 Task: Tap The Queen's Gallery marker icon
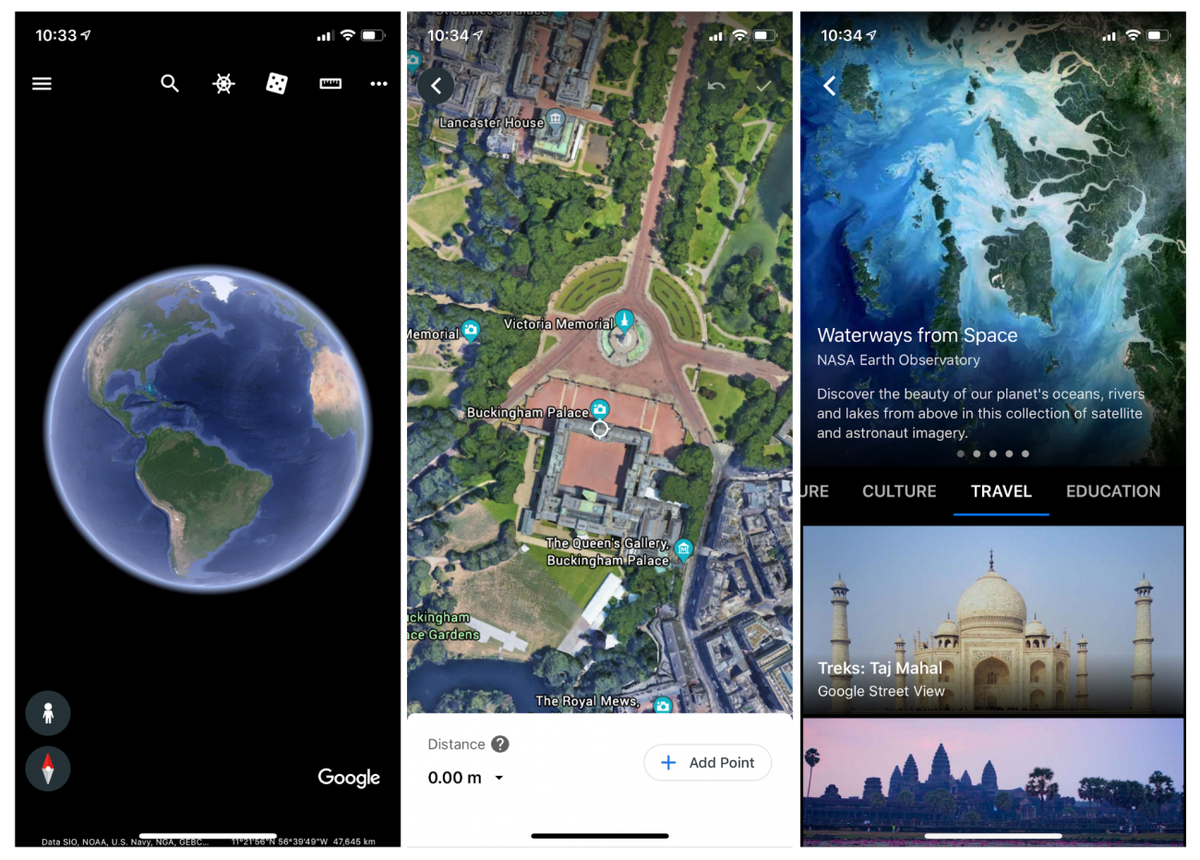(x=683, y=548)
